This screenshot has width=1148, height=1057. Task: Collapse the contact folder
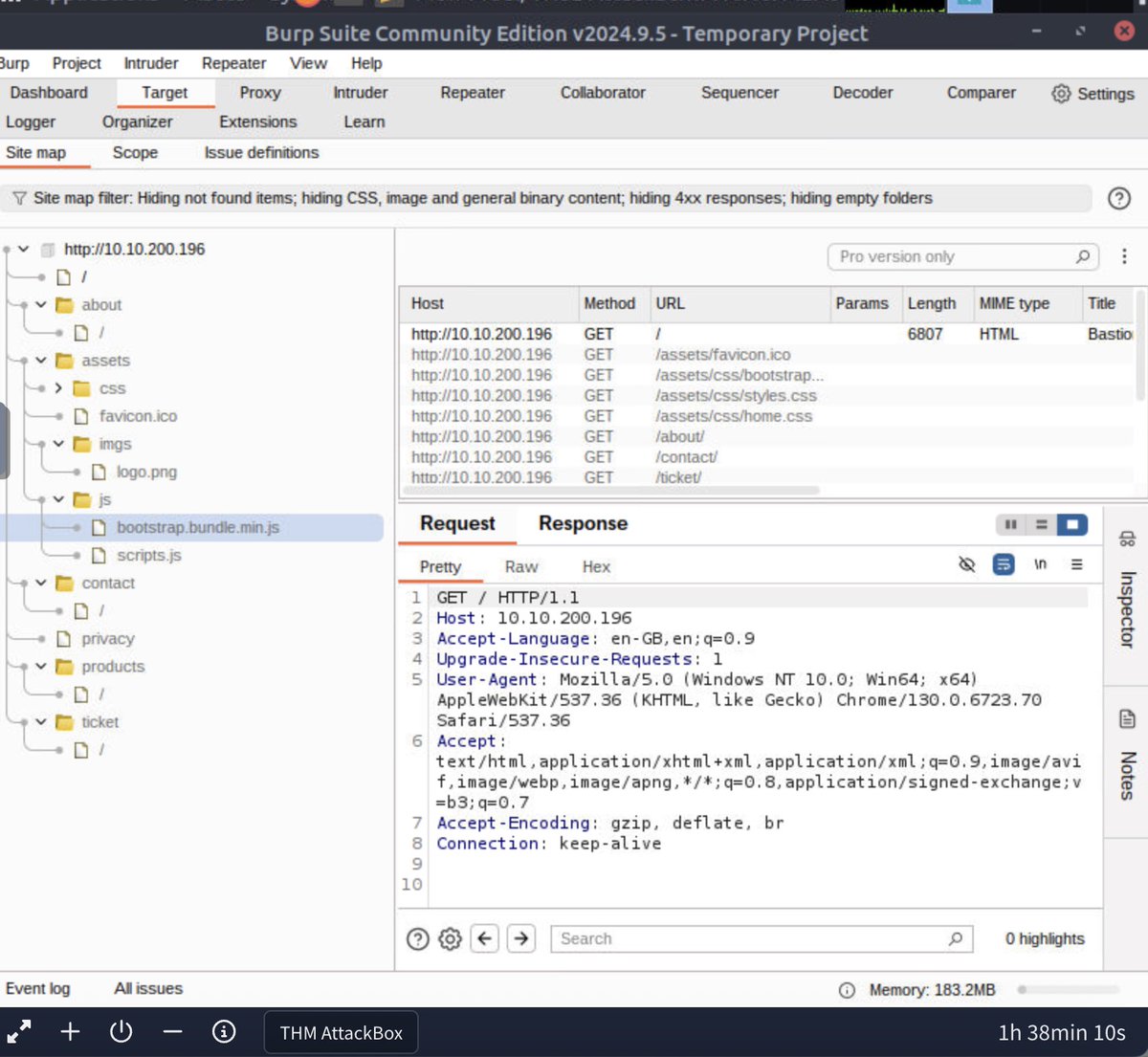(41, 583)
